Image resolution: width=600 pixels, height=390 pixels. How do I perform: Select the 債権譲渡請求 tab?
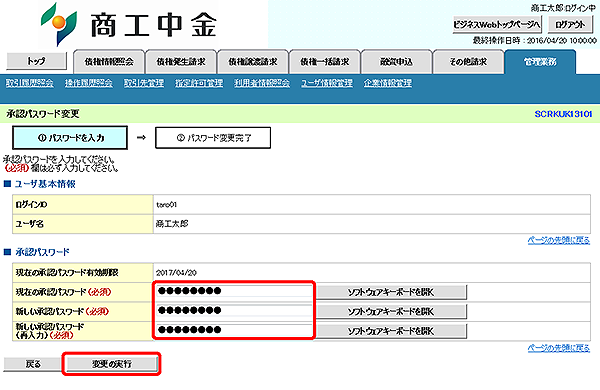click(253, 62)
